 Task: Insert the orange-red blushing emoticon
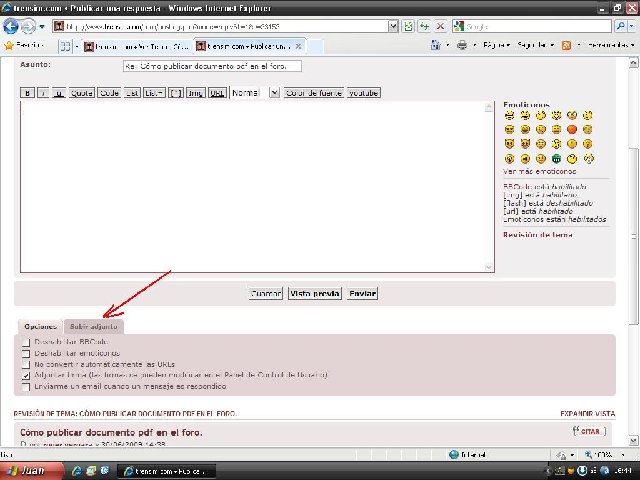tap(572, 129)
